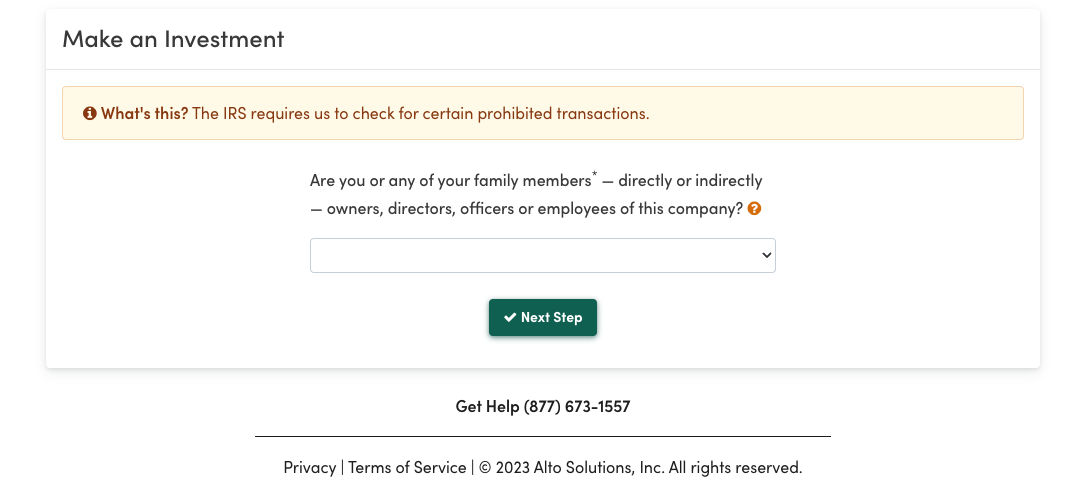Open the Privacy link in footer
Image resolution: width=1078 pixels, height=491 pixels.
[x=309, y=468]
